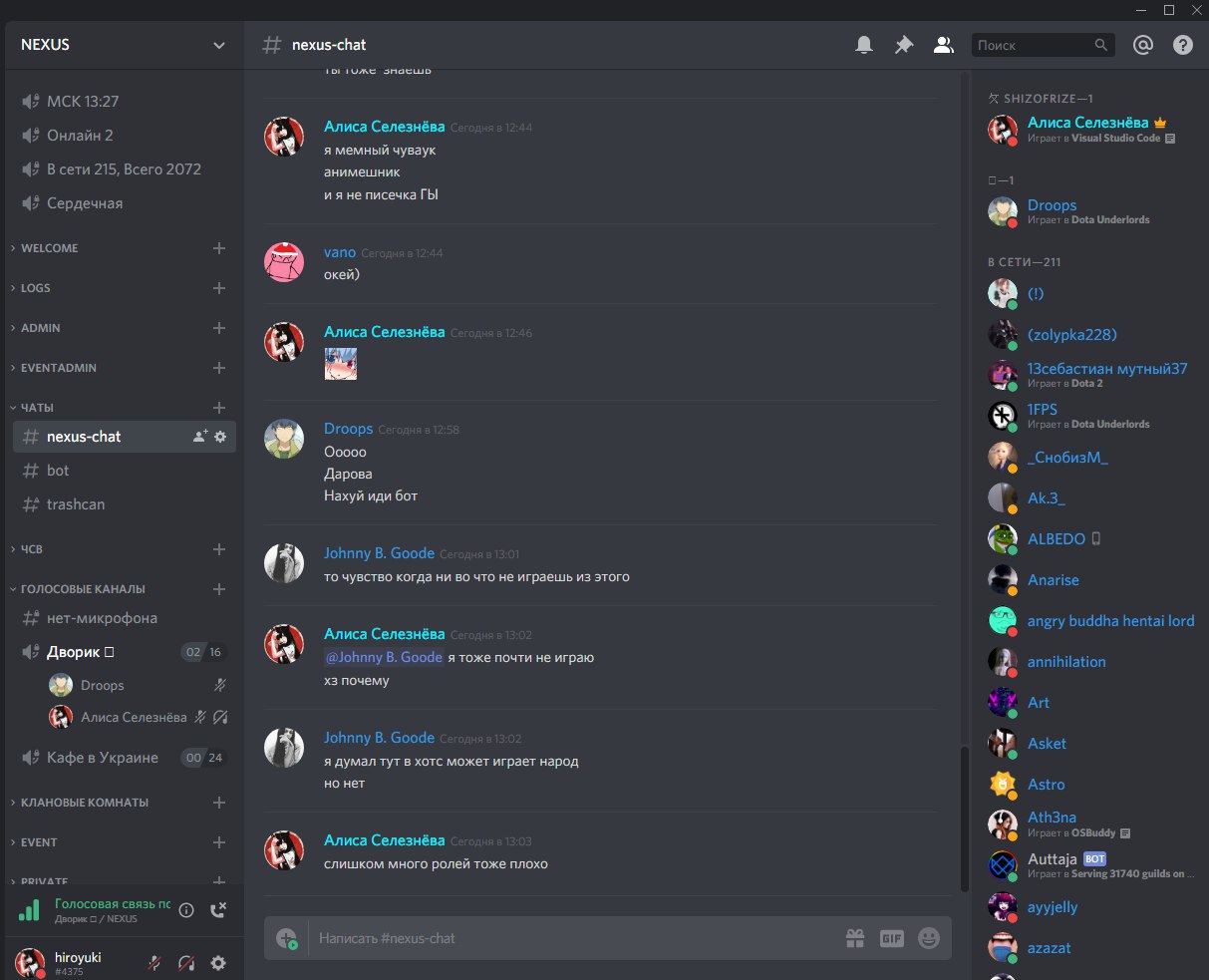Toggle headphone deafen in user panel
Image resolution: width=1209 pixels, height=980 pixels.
click(186, 963)
